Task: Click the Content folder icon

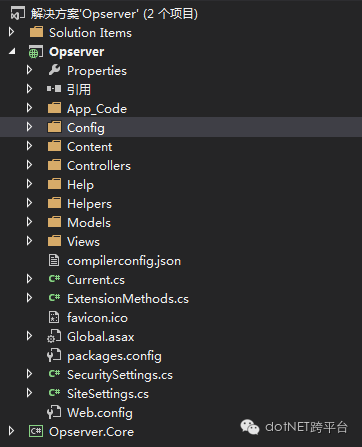Action: click(x=54, y=146)
